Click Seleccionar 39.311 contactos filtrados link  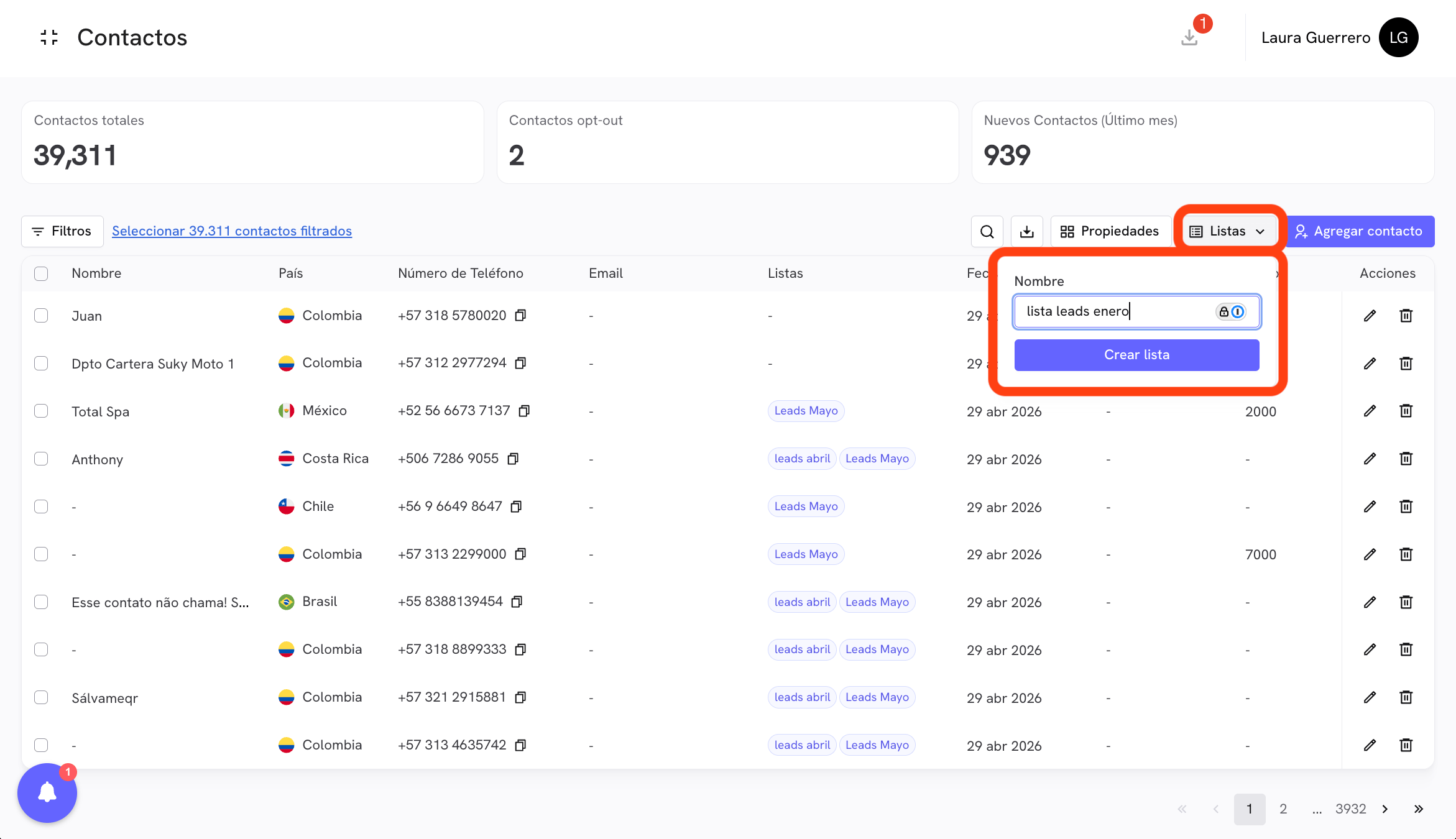click(x=232, y=231)
